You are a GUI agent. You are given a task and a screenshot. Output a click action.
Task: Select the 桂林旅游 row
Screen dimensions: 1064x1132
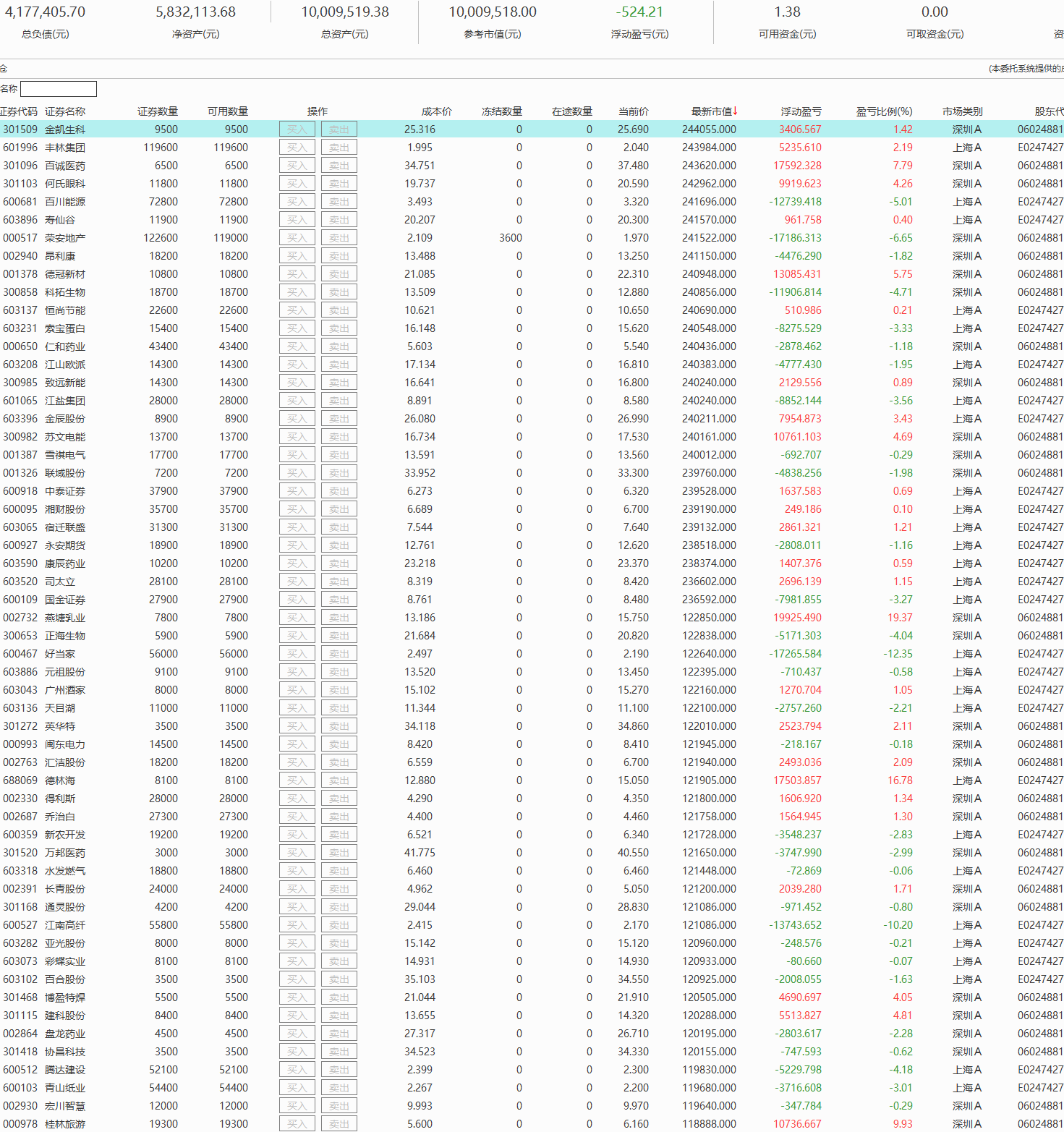pyautogui.click(x=532, y=1124)
